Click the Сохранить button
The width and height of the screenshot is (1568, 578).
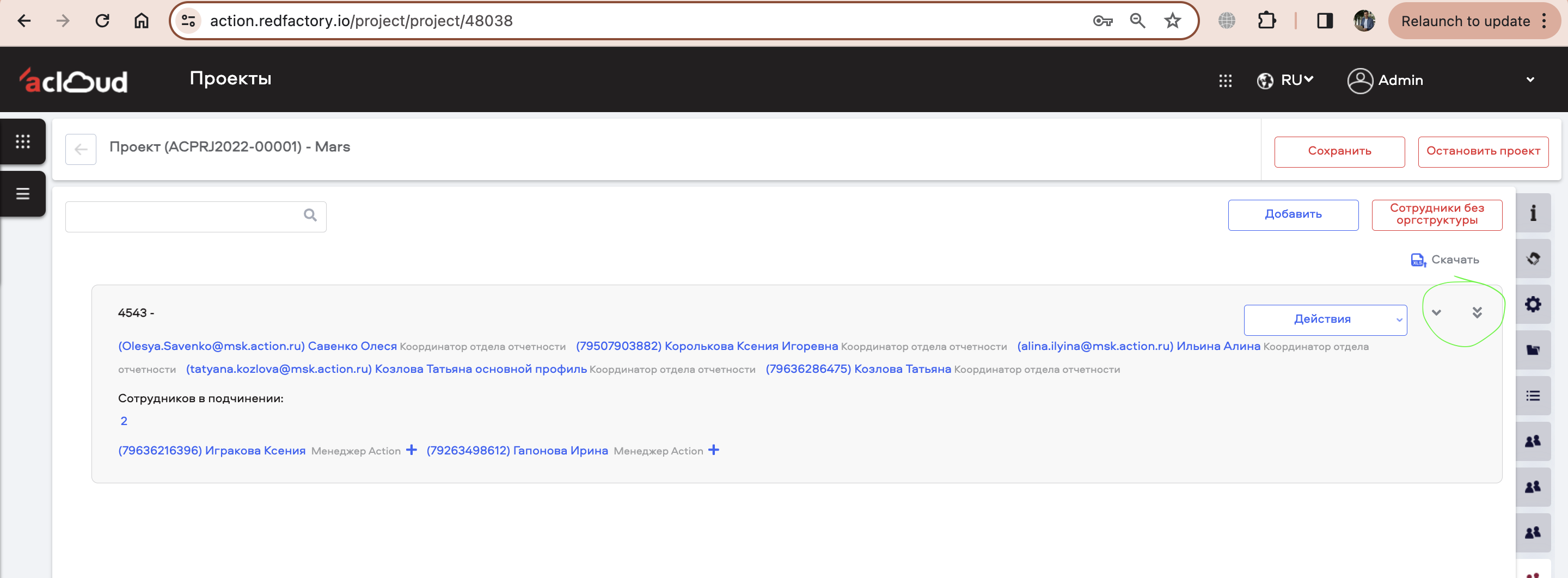click(1339, 151)
